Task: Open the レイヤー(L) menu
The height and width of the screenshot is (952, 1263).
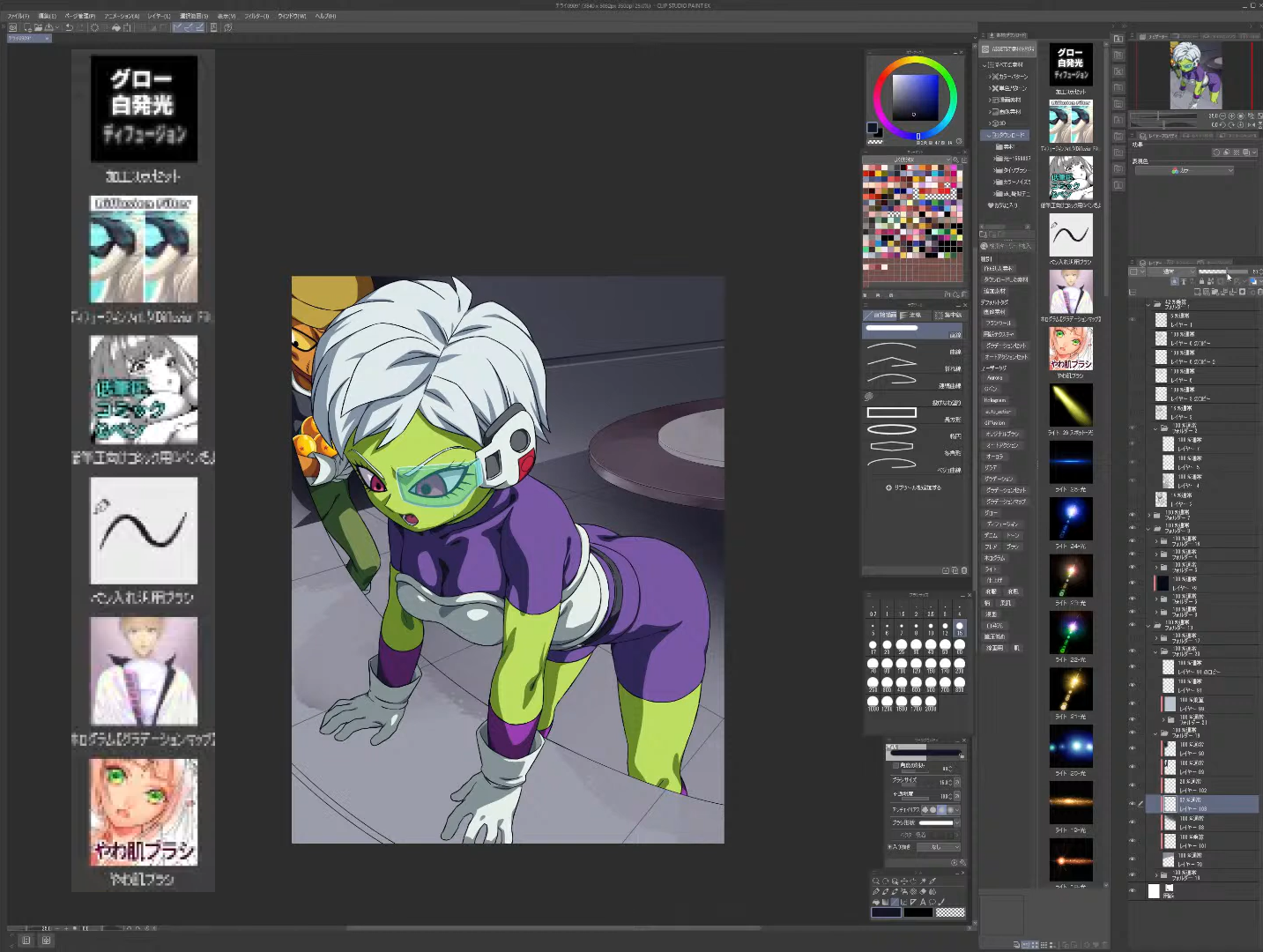Action: [160, 16]
